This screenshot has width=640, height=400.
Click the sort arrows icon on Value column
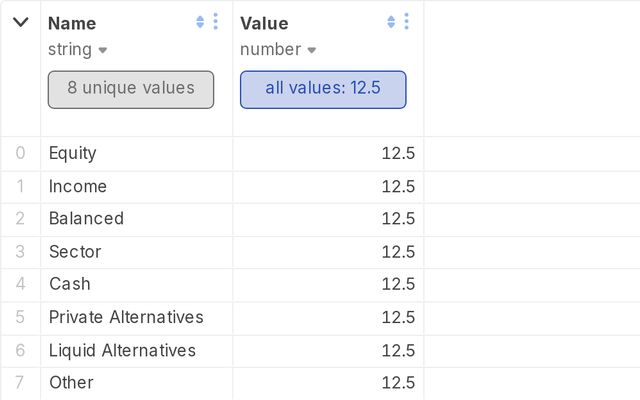pyautogui.click(x=391, y=22)
